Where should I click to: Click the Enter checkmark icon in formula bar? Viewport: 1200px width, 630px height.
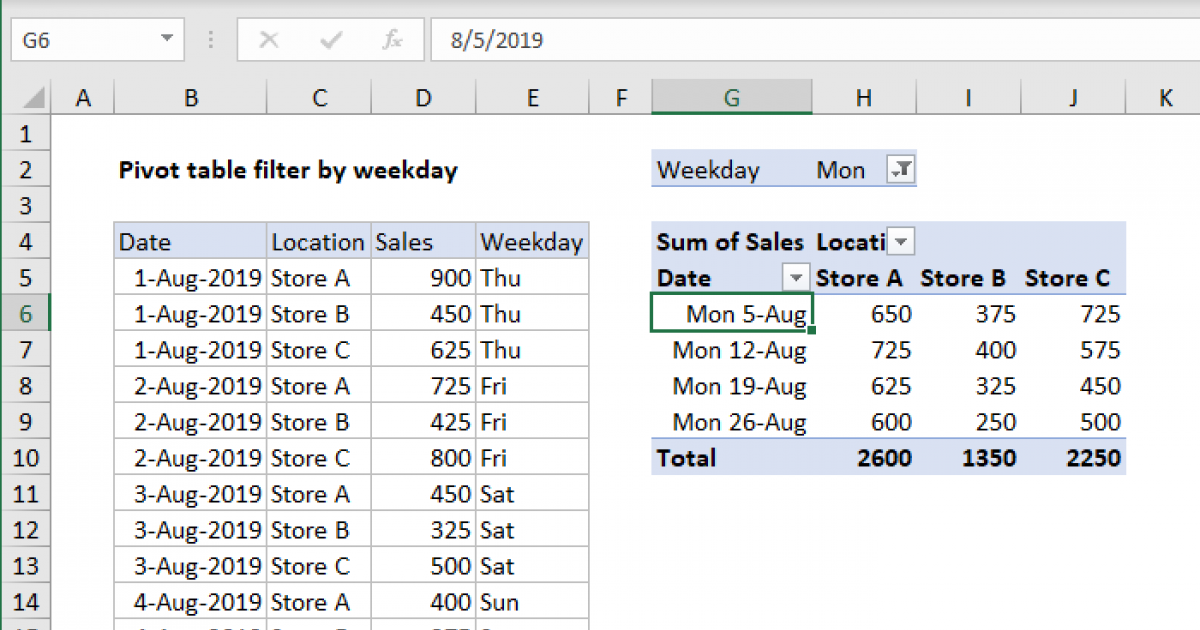[330, 40]
